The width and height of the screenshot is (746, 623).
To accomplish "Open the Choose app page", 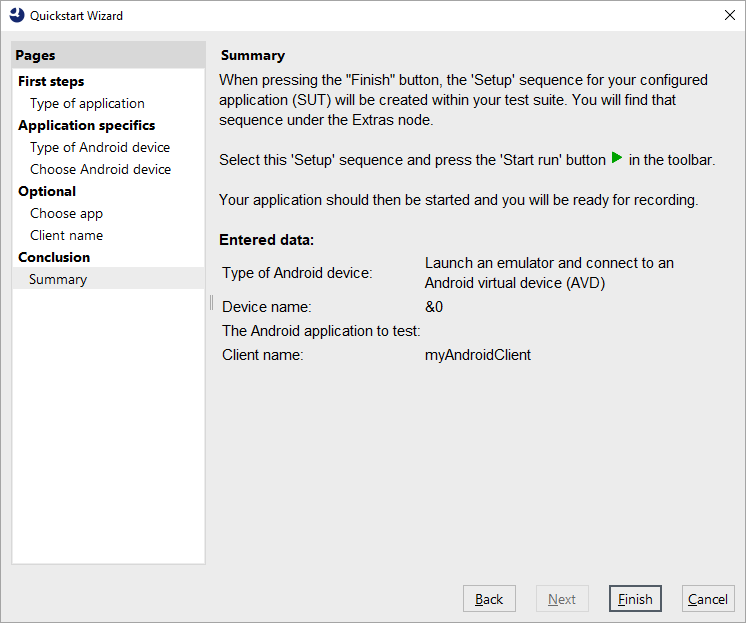I will (66, 213).
